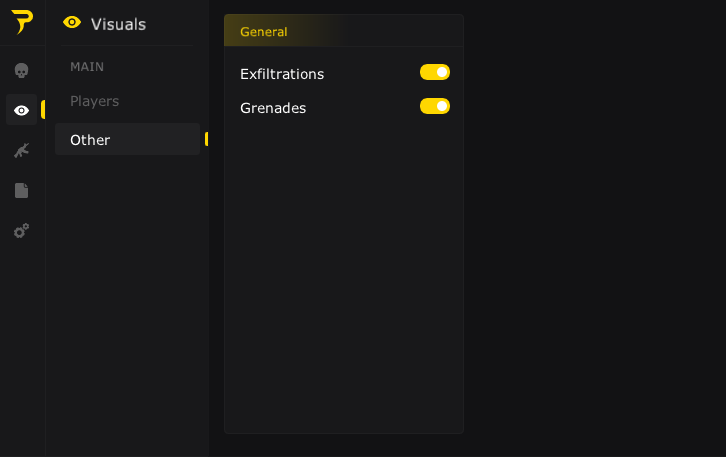
Task: Click the Exfiltrations option label
Action: point(282,74)
